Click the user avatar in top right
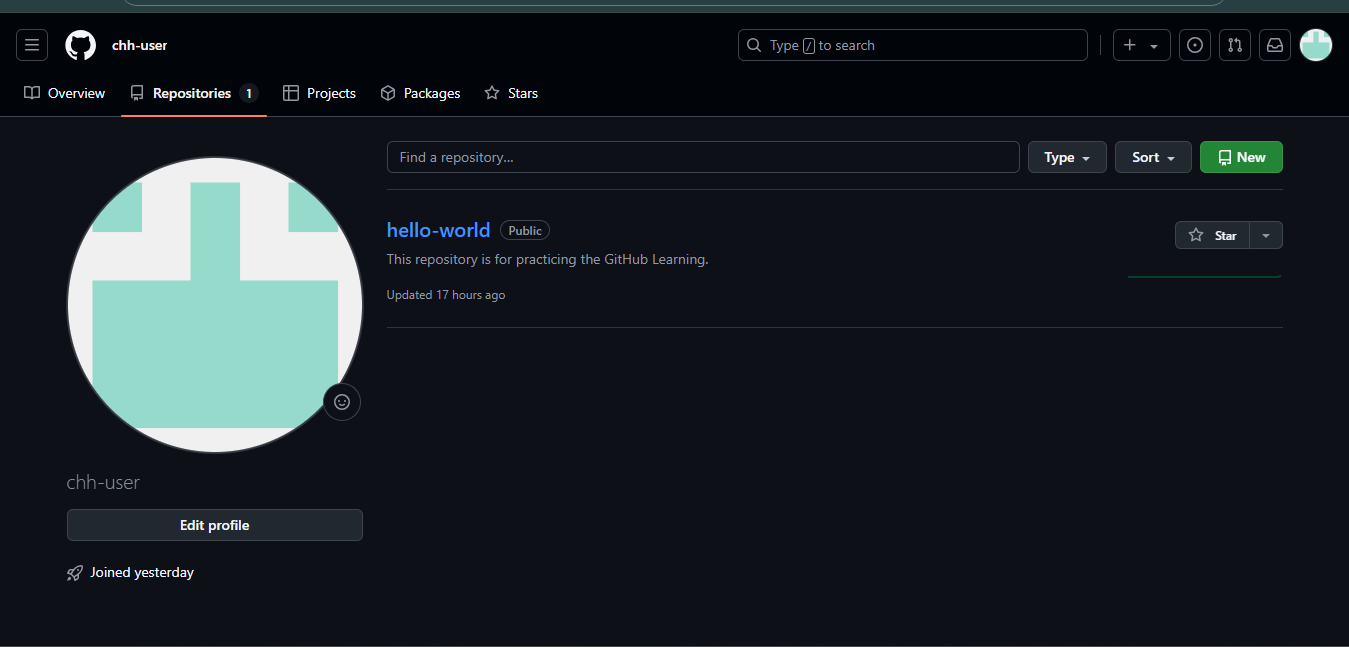 (1315, 45)
